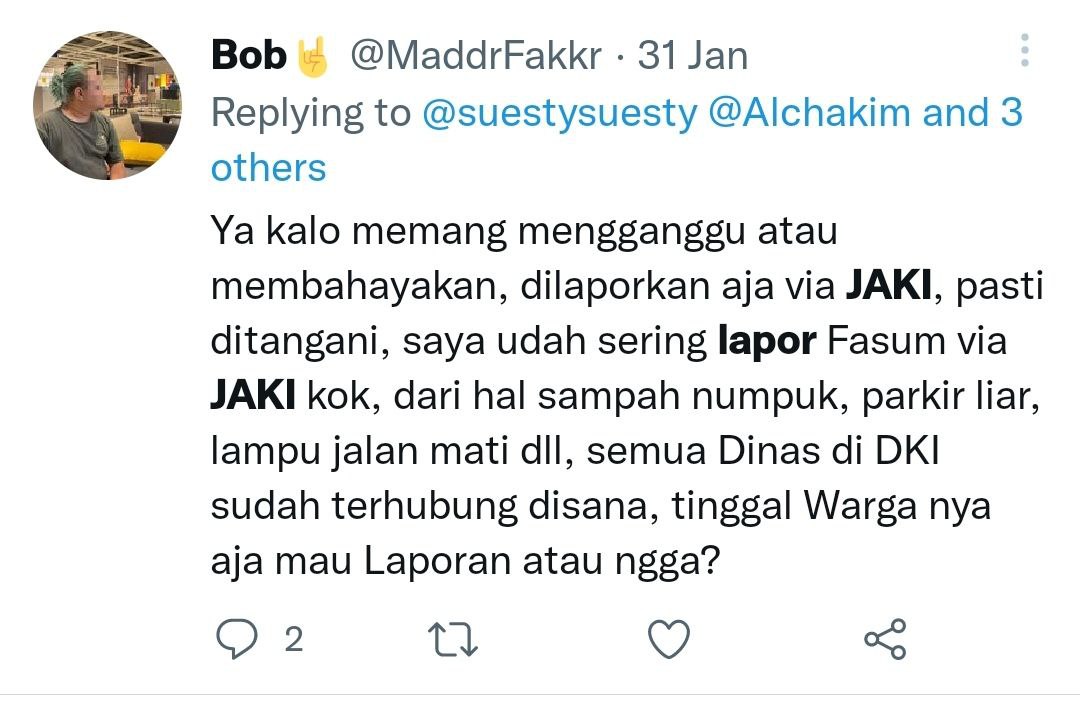The width and height of the screenshot is (1080, 704).
Task: Expand the 'and 3' repliers link
Action: [x=973, y=112]
